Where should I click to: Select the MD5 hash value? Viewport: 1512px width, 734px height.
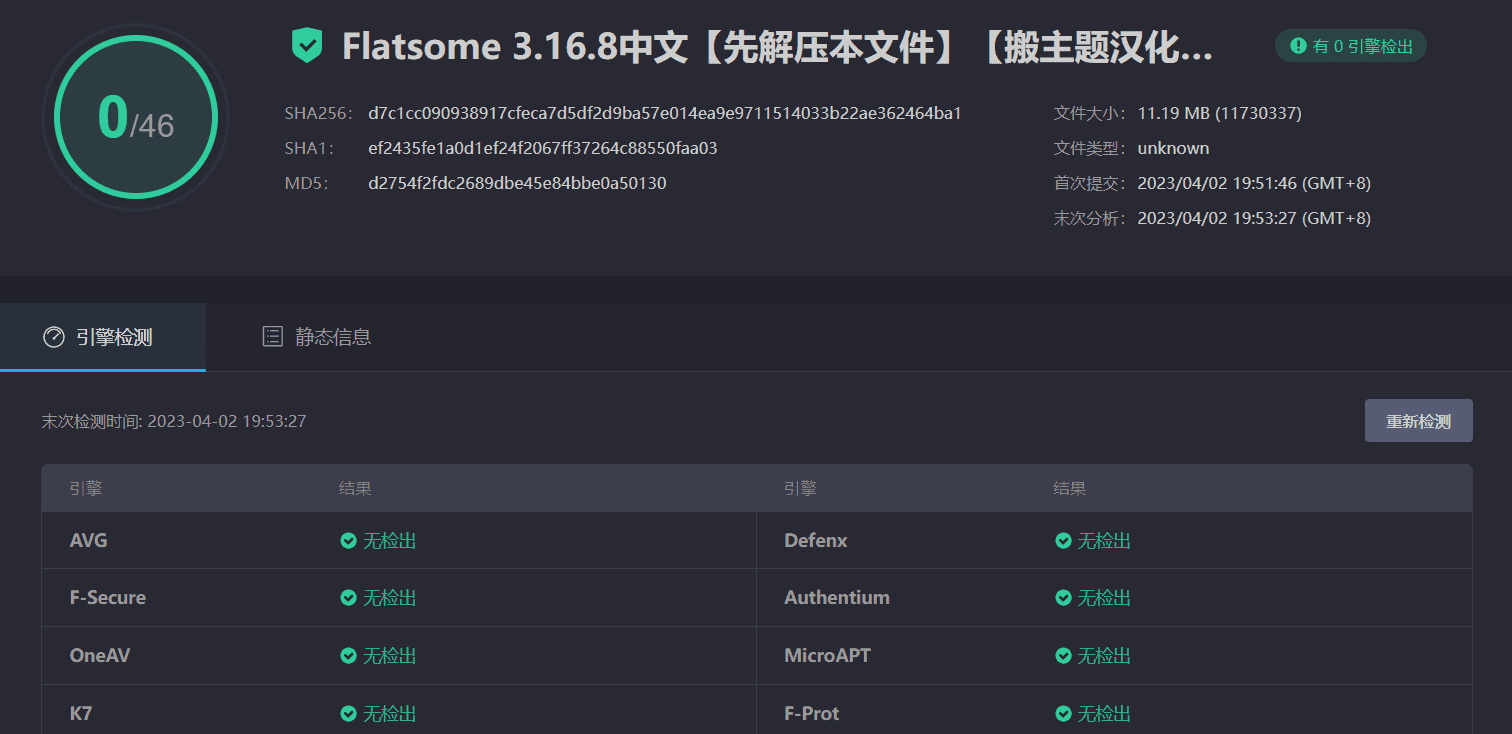[x=517, y=183]
